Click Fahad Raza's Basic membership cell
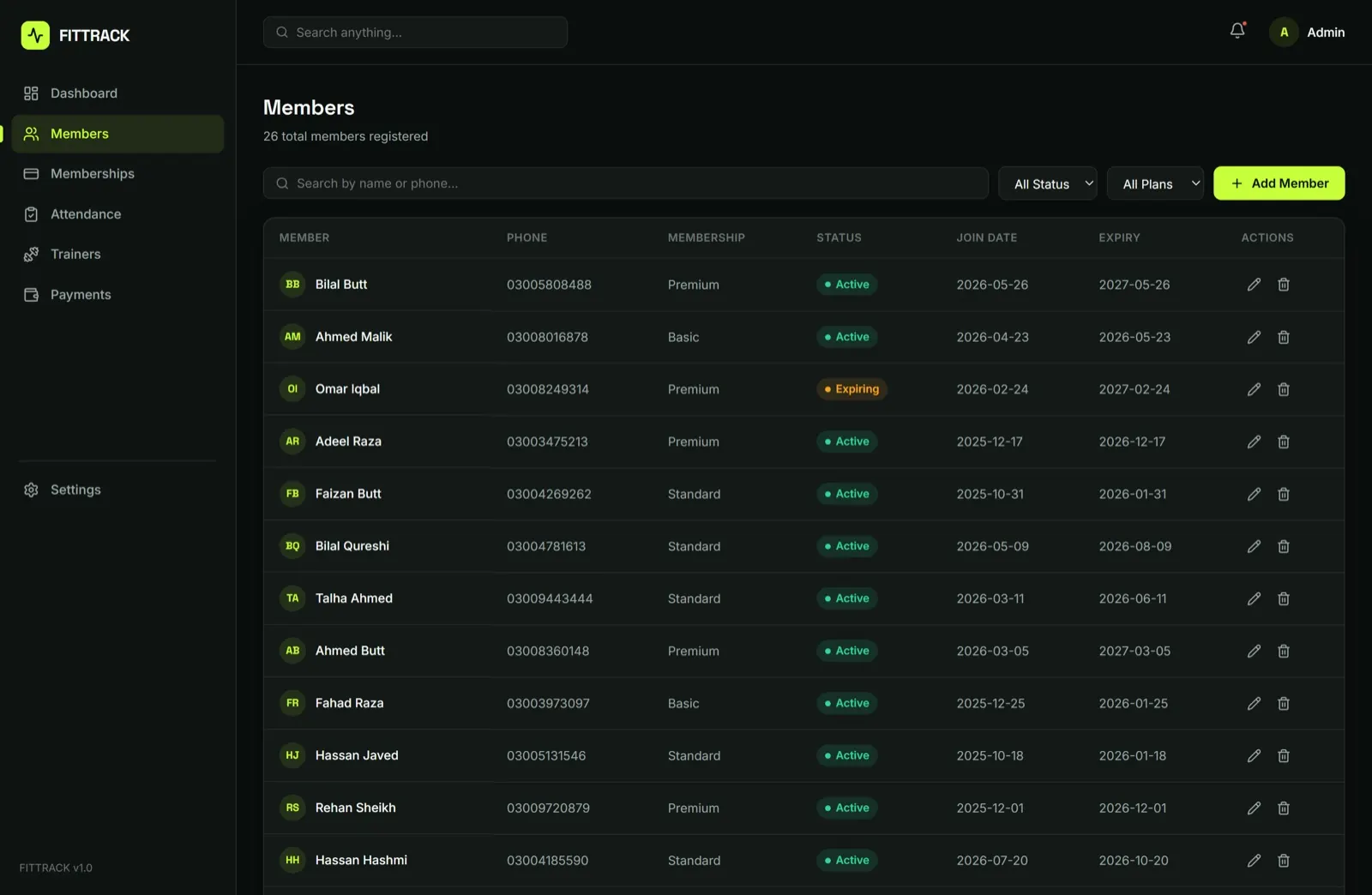The width and height of the screenshot is (1372, 895). (x=683, y=703)
